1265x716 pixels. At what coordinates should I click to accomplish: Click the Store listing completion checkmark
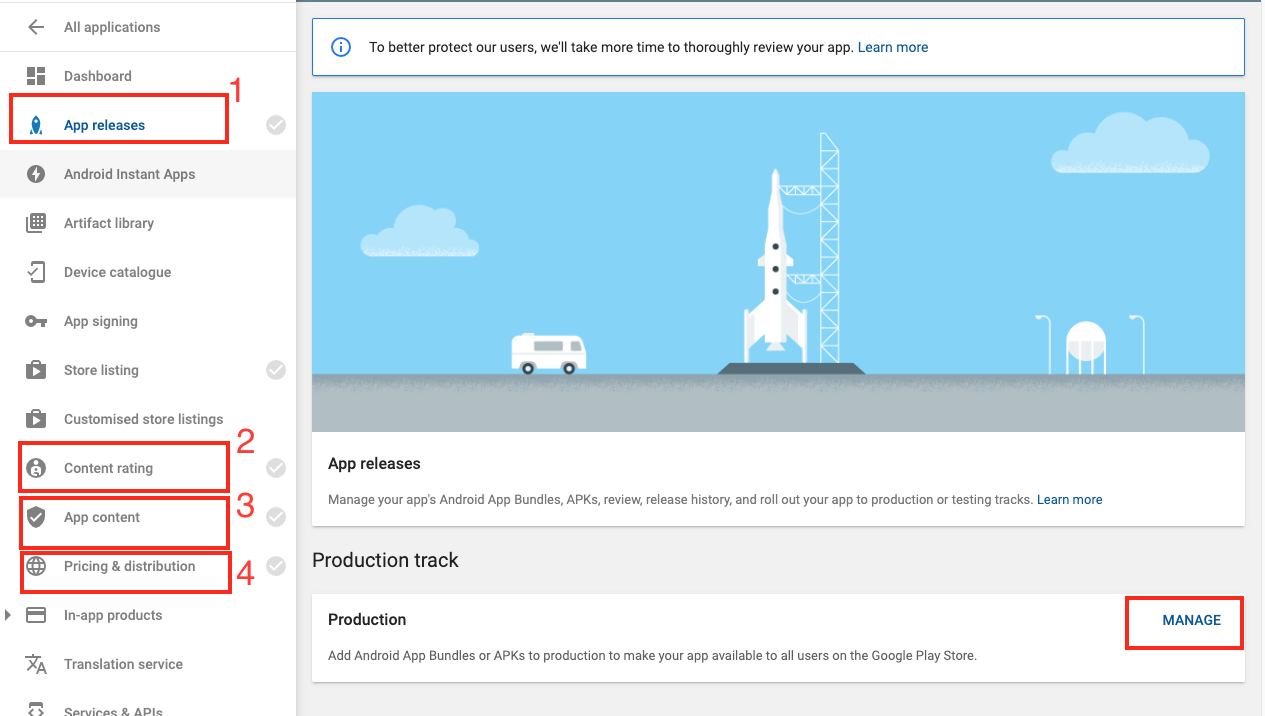[x=276, y=370]
